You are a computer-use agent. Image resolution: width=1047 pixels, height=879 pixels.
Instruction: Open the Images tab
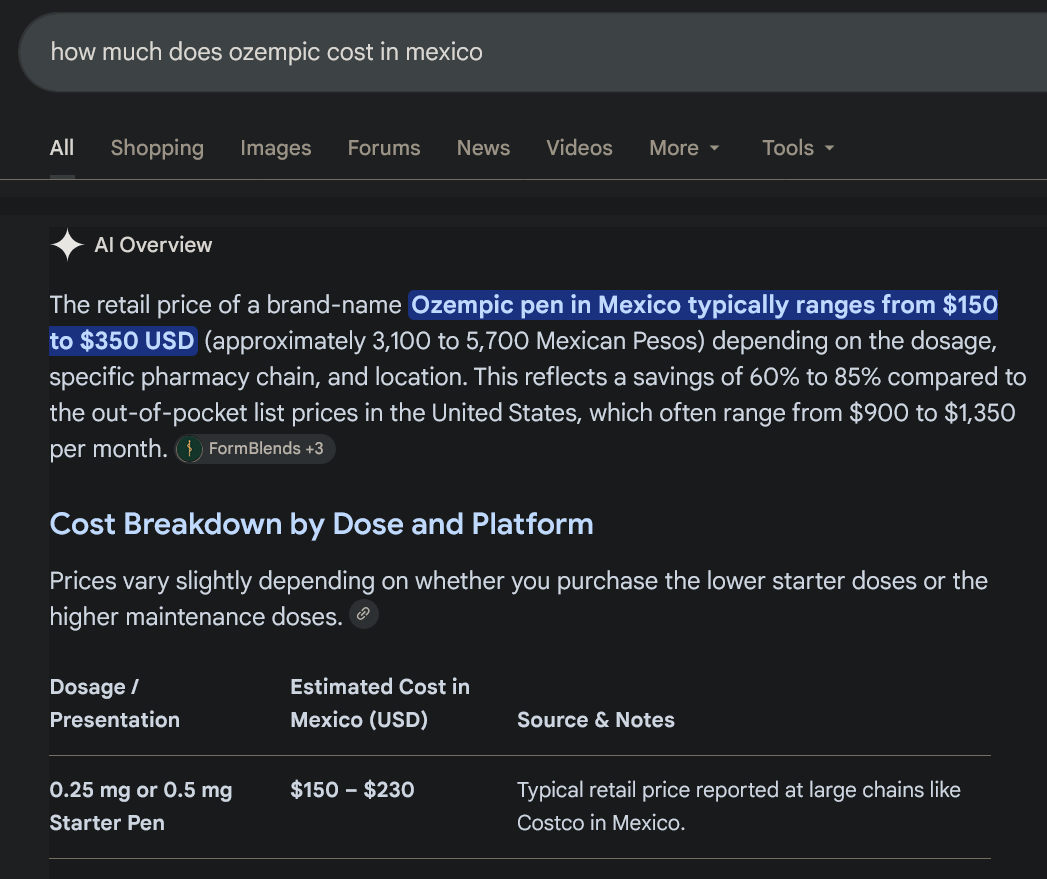pos(276,148)
